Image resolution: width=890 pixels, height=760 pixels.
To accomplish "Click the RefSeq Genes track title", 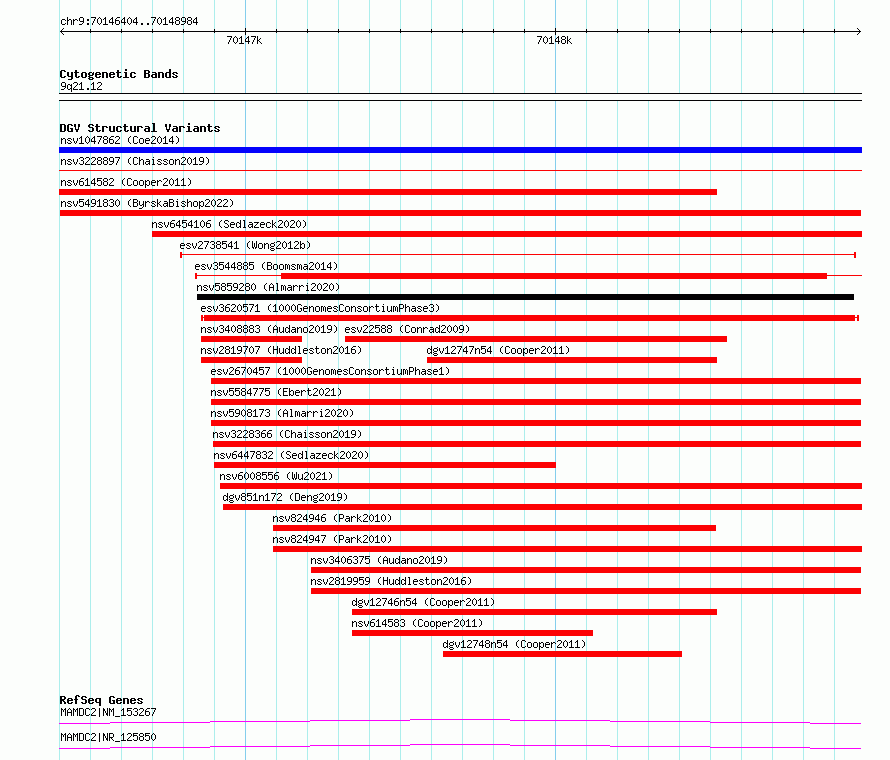I will 101,700.
